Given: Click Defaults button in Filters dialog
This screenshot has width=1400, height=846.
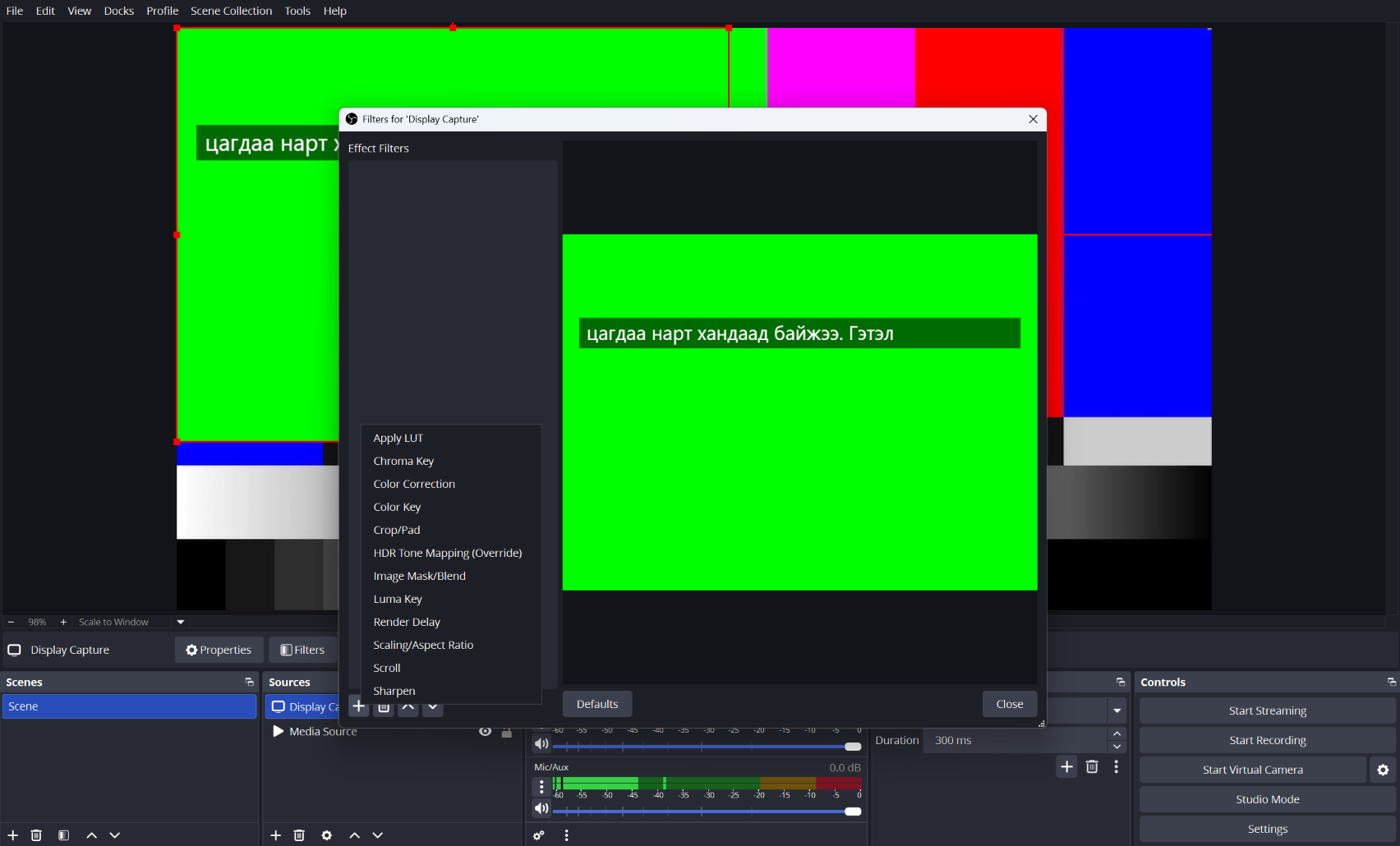Looking at the screenshot, I should (x=597, y=704).
